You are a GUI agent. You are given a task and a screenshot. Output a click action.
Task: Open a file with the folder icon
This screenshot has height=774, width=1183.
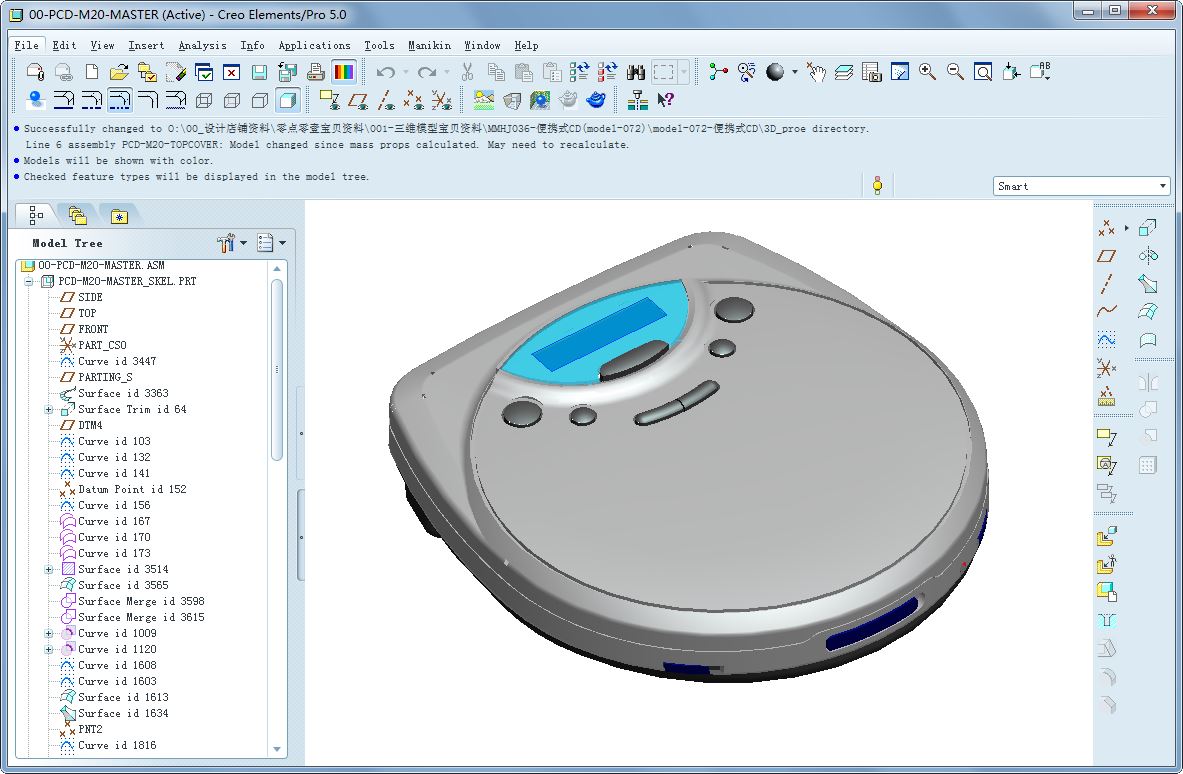(119, 72)
